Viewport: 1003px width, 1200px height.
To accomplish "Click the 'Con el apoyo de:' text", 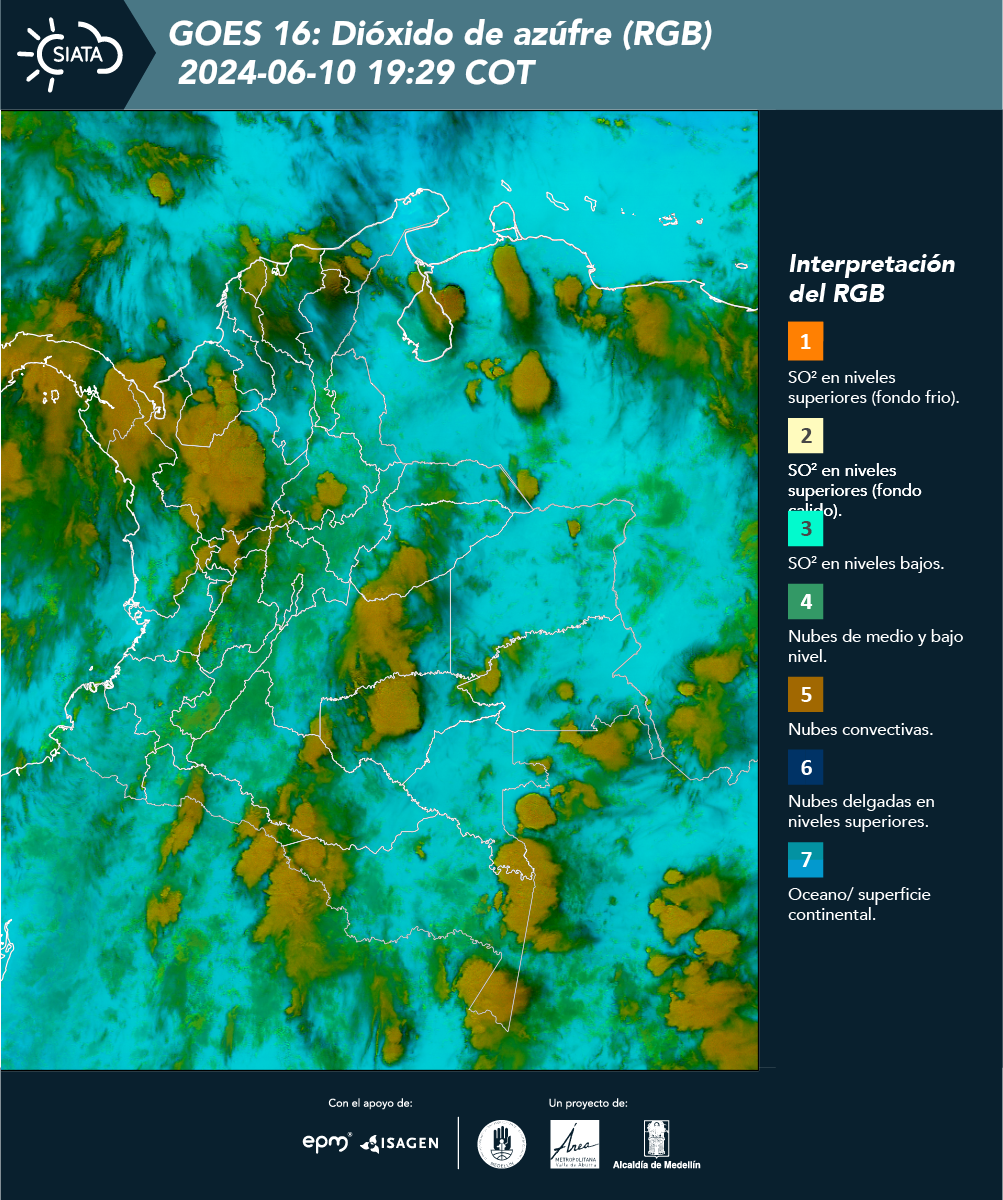I will click(x=371, y=1103).
